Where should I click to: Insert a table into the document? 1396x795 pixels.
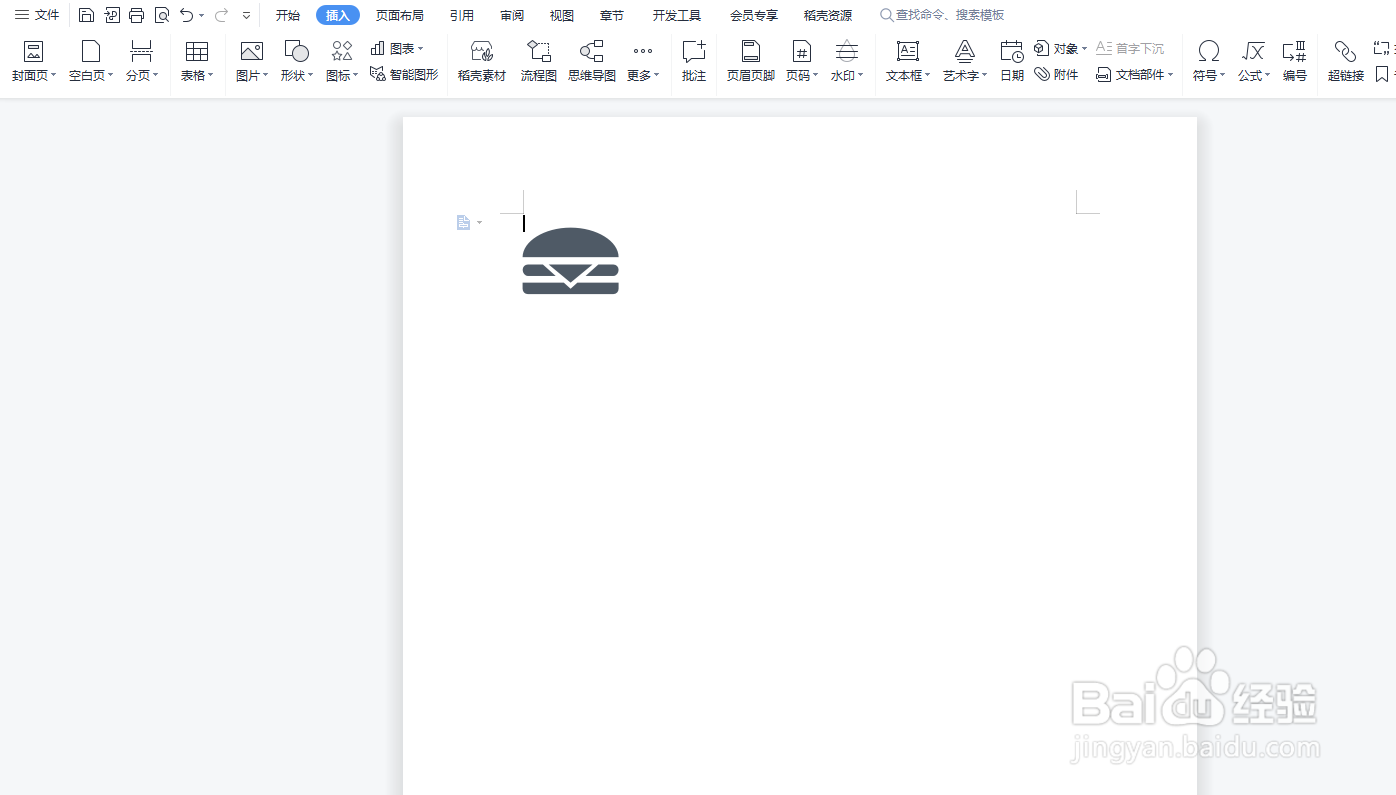196,60
